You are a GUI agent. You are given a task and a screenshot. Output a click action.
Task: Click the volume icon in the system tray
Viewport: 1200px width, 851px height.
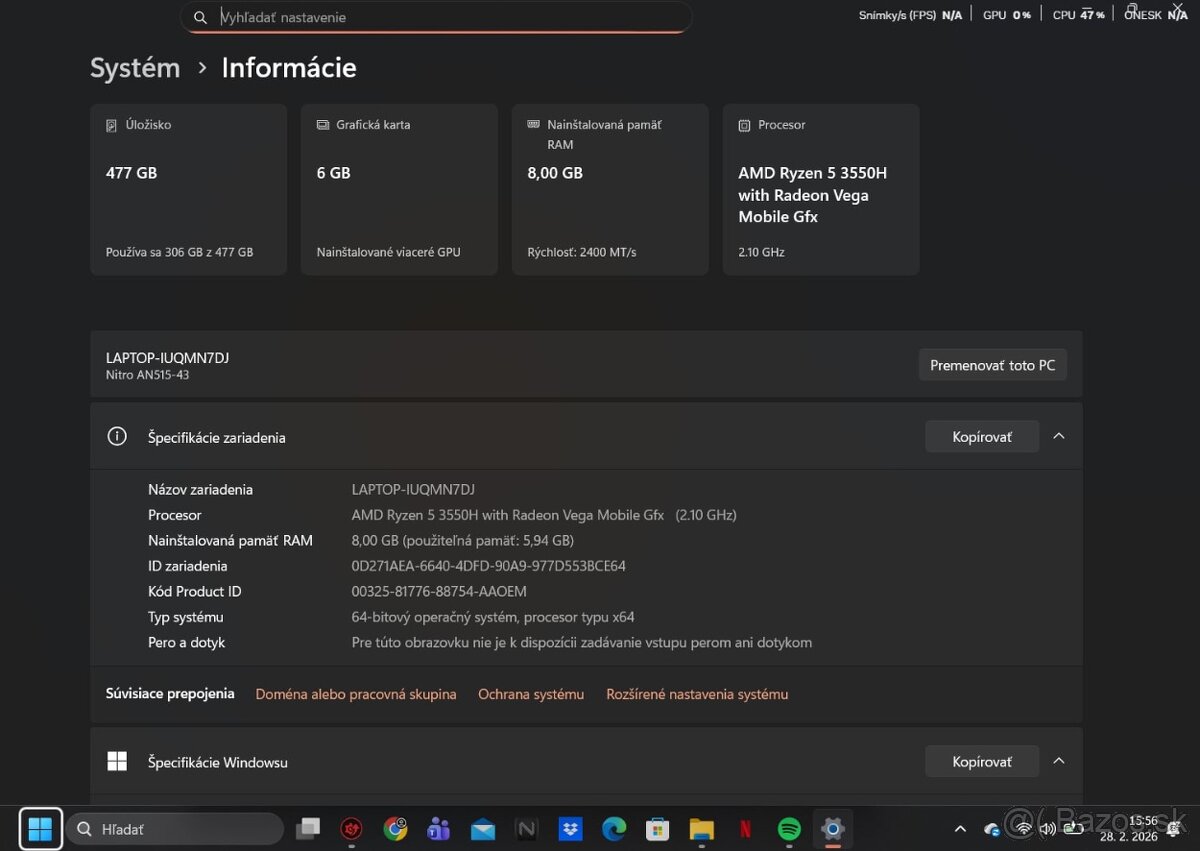coord(1047,829)
